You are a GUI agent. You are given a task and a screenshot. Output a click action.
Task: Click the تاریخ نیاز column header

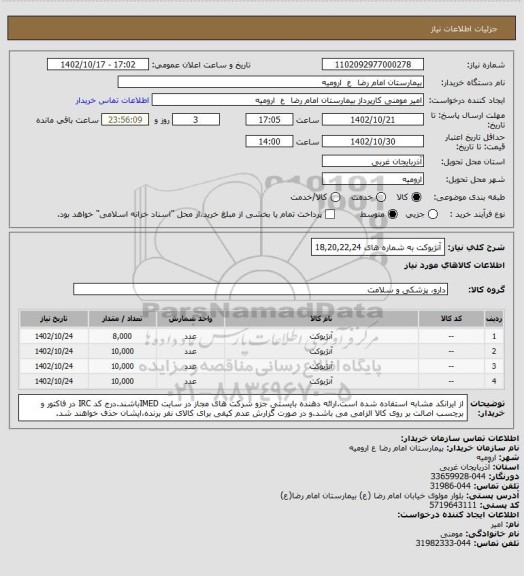[x=54, y=318]
